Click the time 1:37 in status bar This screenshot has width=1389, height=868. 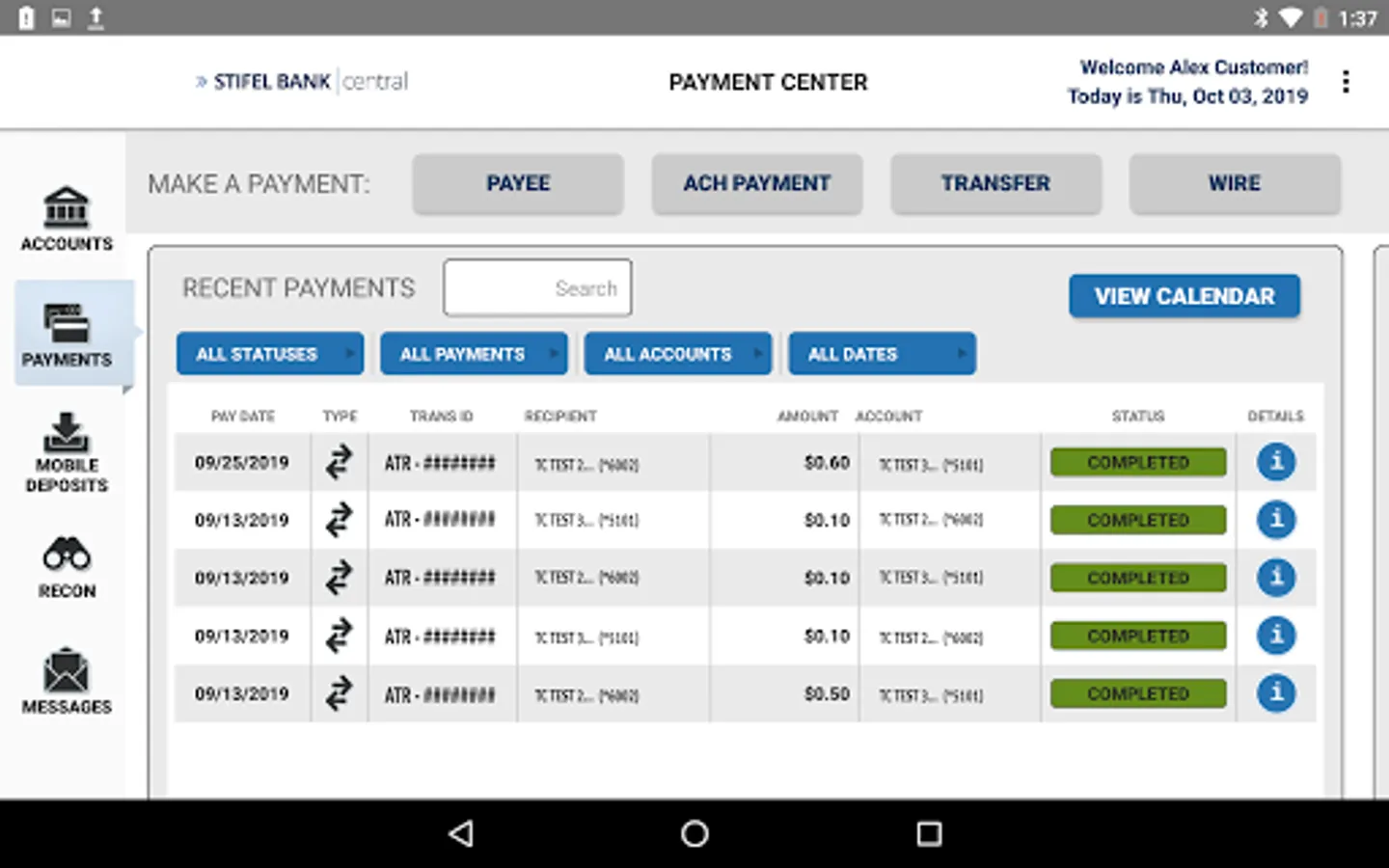pos(1357,18)
